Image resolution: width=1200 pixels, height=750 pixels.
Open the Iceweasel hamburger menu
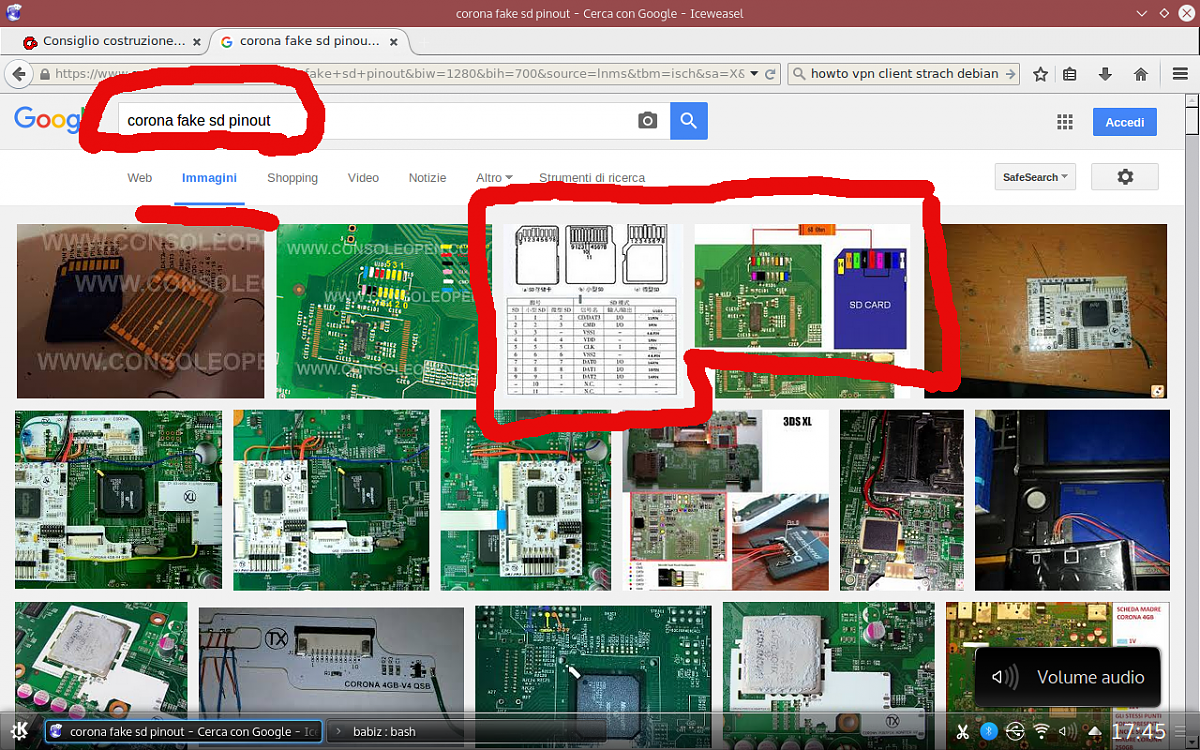[1180, 74]
